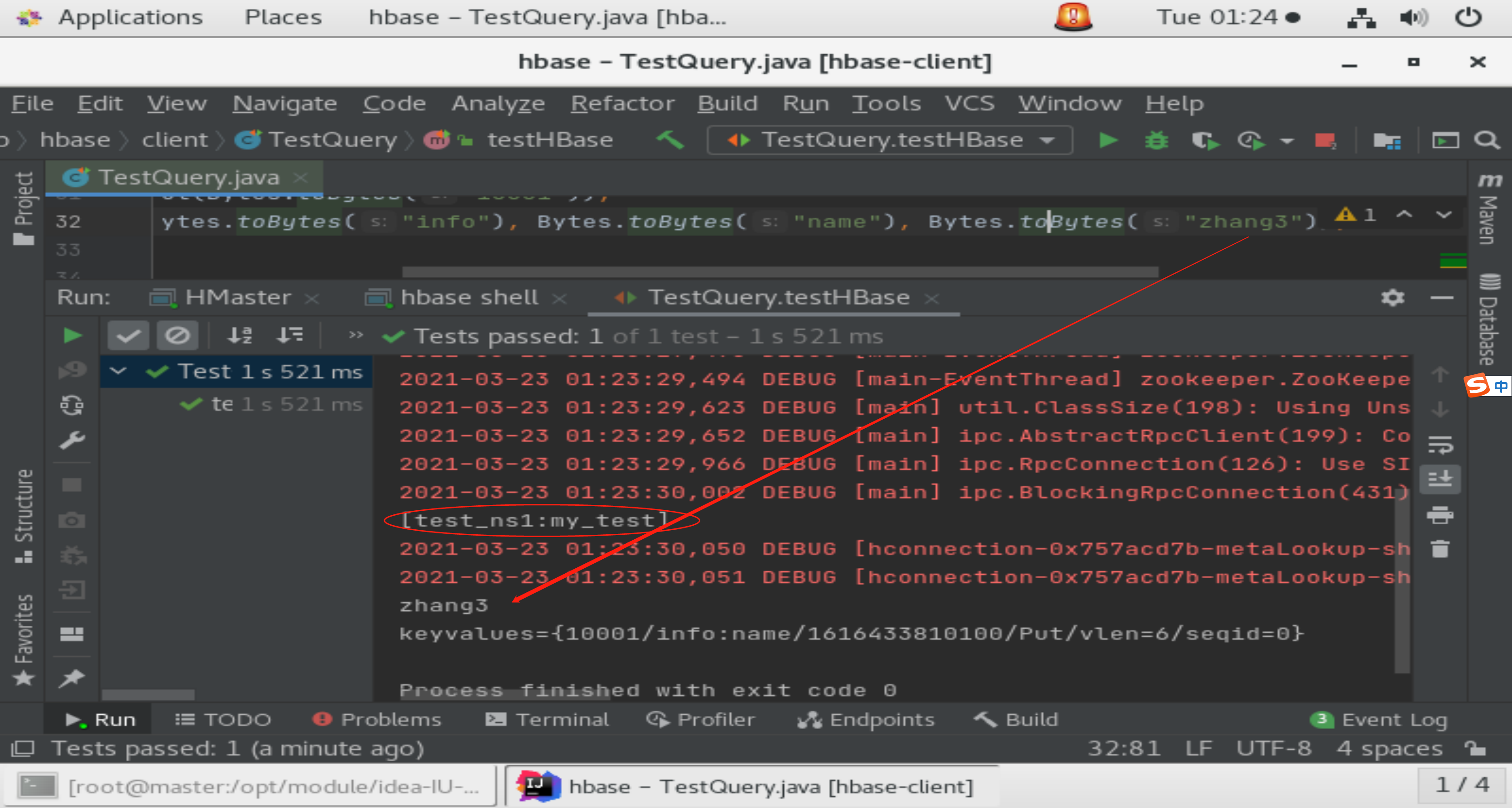Click the red Stop icon in the toolbar
The image size is (1512, 808).
click(1325, 140)
